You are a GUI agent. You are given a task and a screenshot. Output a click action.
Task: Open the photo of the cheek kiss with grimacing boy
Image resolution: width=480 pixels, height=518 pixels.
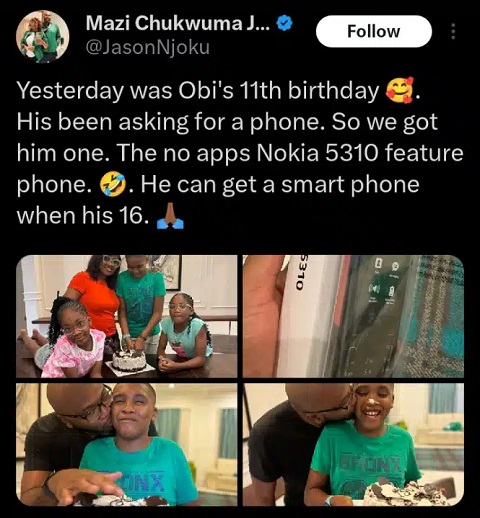click(x=127, y=444)
